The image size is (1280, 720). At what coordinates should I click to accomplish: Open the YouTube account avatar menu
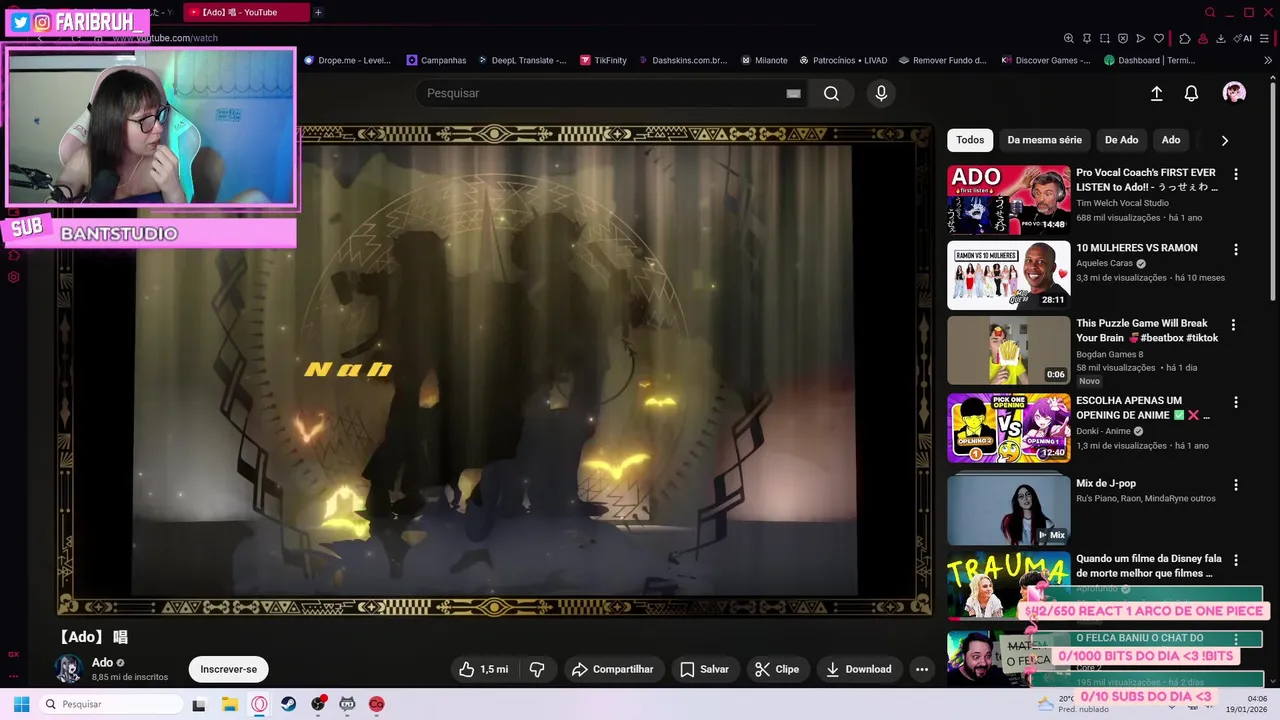(1234, 93)
